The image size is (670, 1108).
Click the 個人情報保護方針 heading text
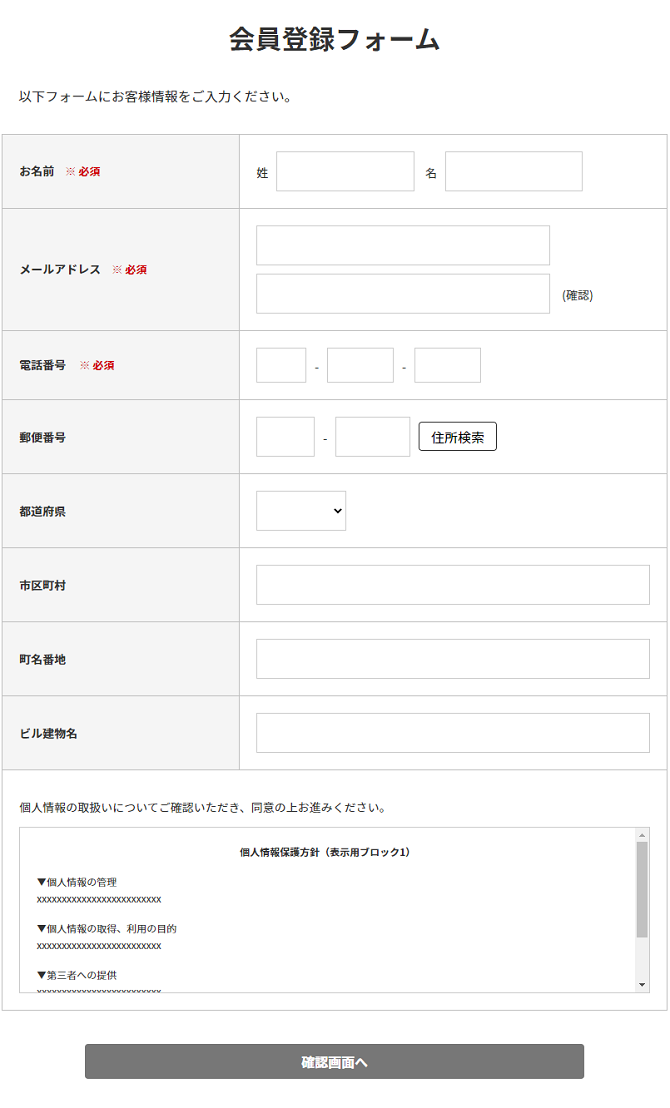[x=325, y=852]
